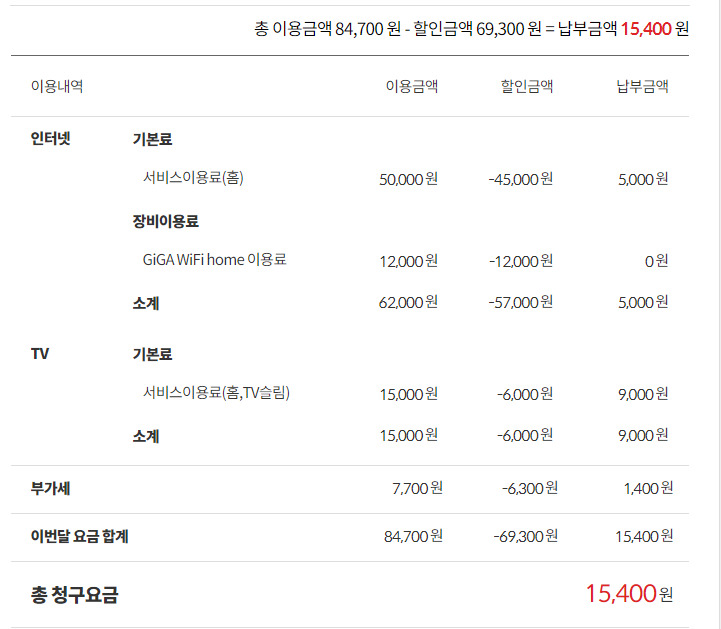The height and width of the screenshot is (629, 721).
Task: Select the 인터넷 category label
Action: 51,138
